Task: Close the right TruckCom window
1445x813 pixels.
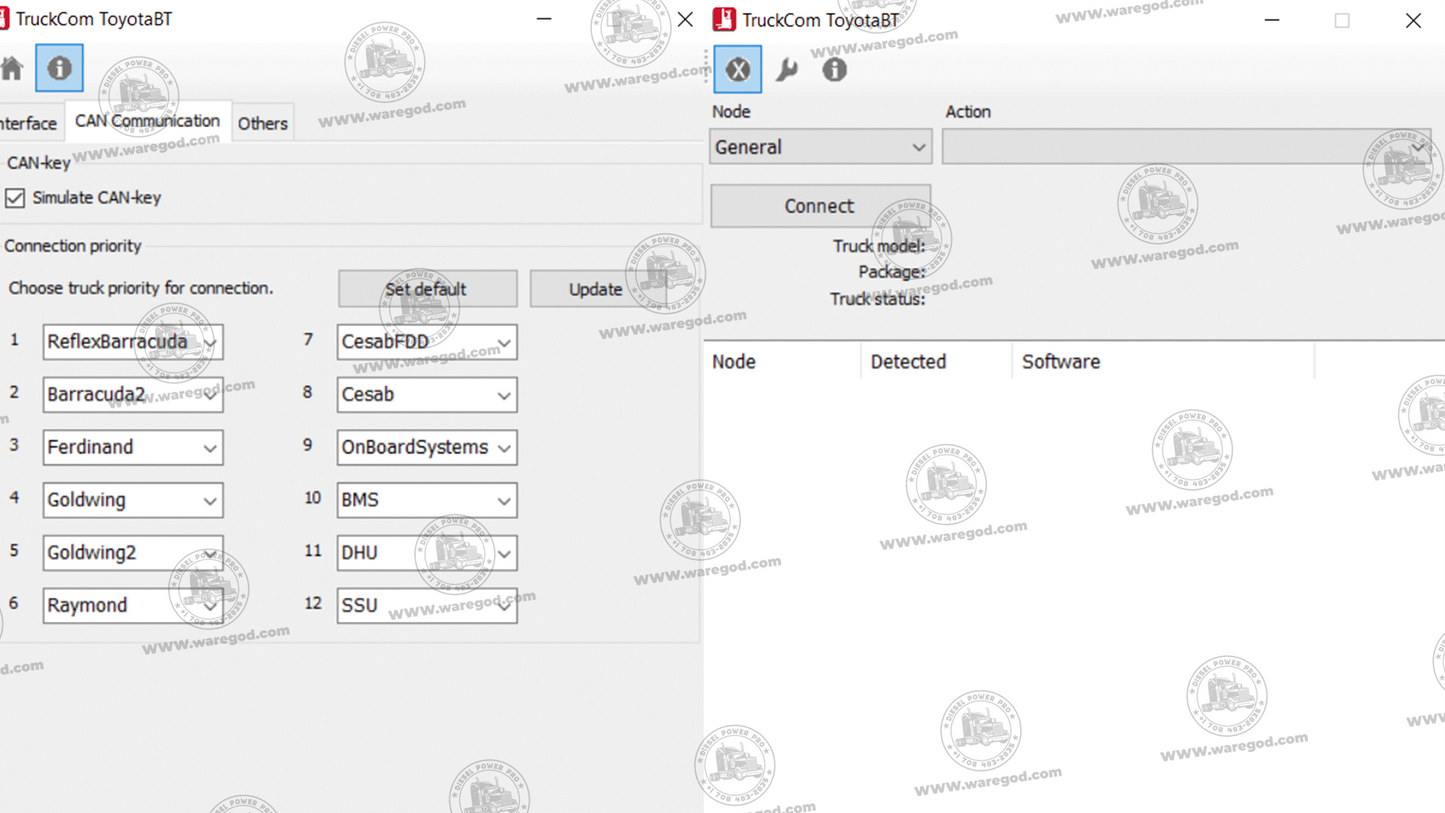Action: 1413,20
